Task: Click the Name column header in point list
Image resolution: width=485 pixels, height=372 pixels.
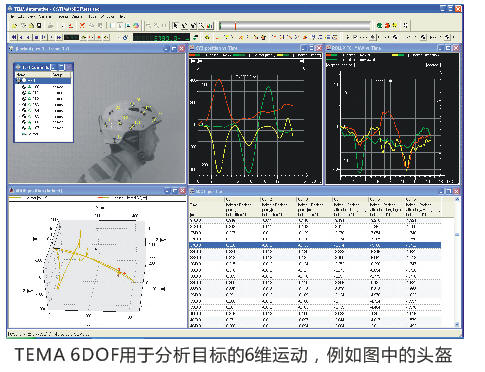Action: click(x=21, y=75)
